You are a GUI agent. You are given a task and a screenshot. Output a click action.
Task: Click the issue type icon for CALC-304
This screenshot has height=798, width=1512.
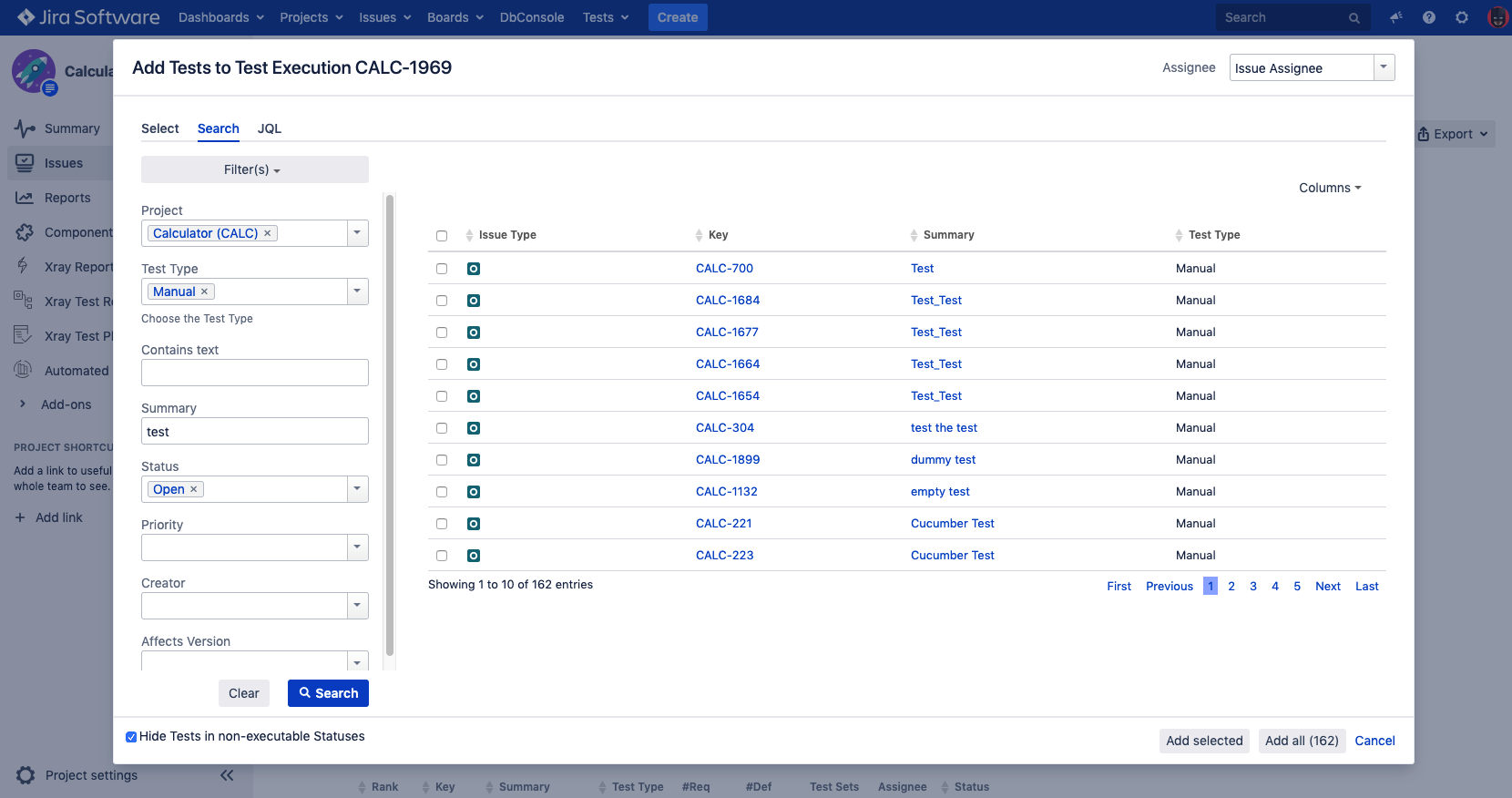pyautogui.click(x=474, y=428)
